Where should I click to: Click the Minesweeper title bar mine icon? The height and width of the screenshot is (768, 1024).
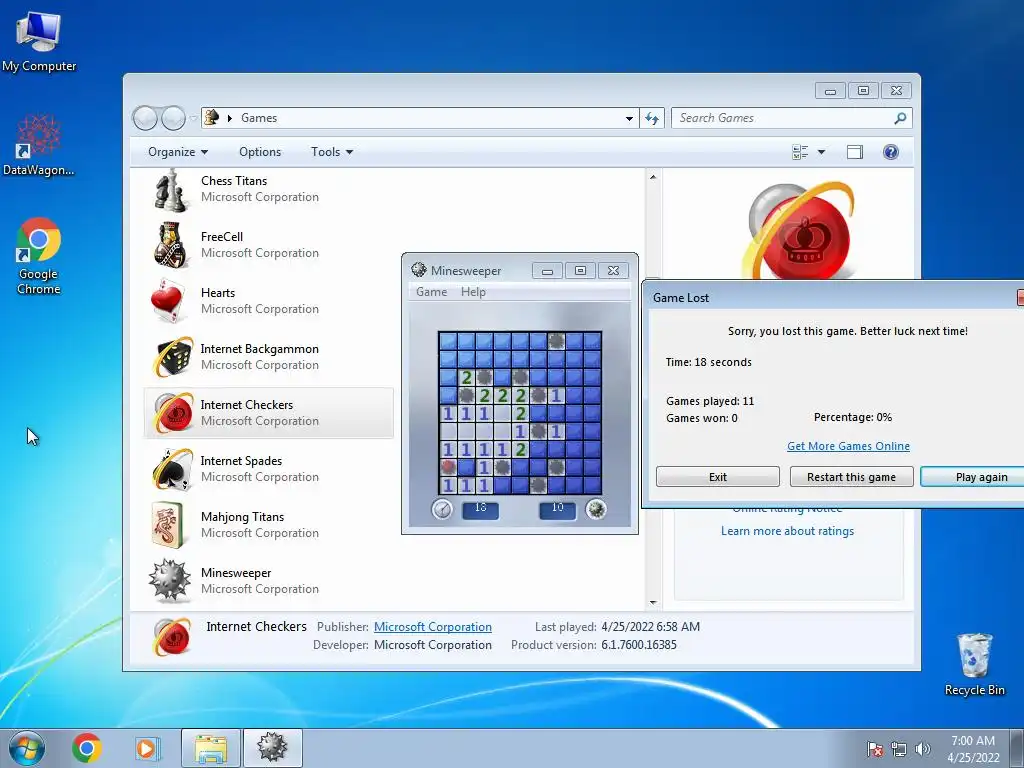pos(419,270)
